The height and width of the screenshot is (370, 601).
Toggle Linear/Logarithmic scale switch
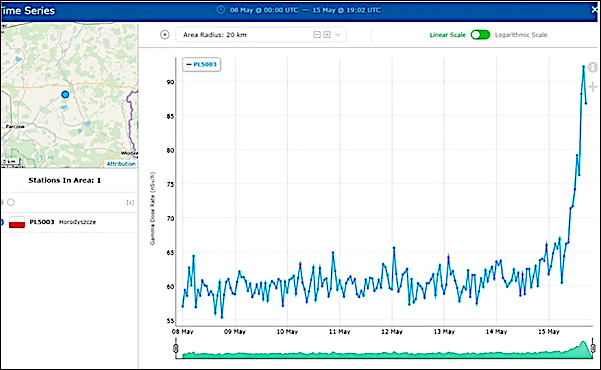[480, 35]
